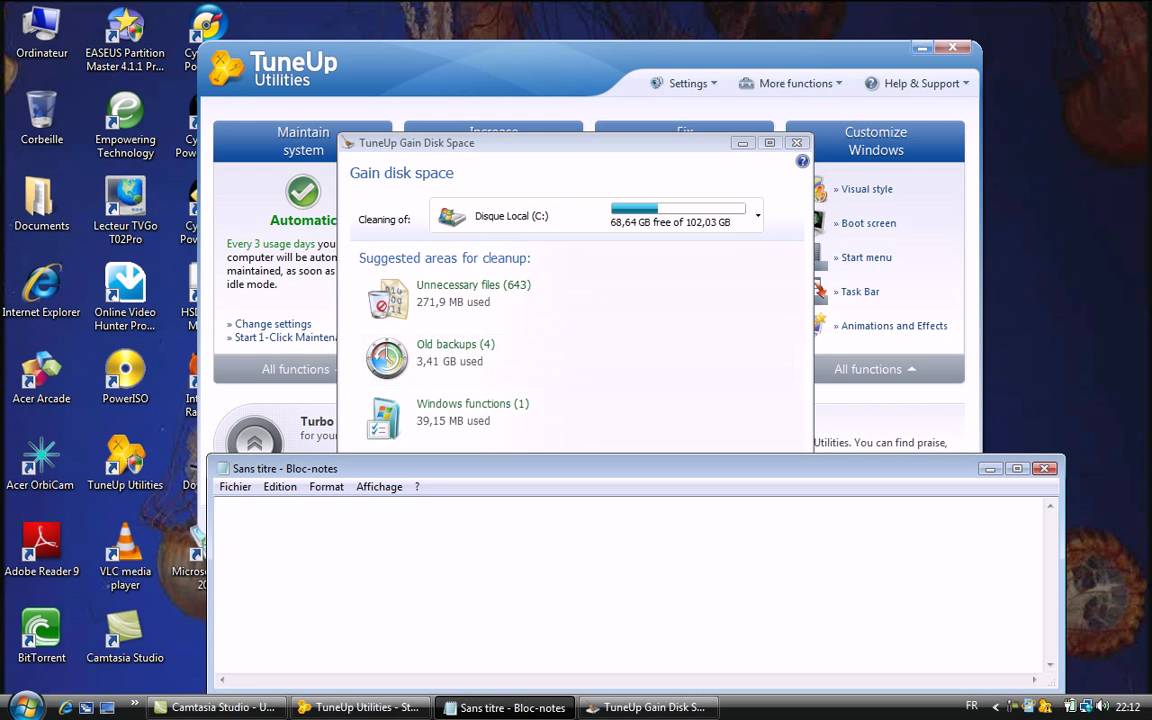Viewport: 1152px width, 720px height.
Task: Launch Internet Explorer from quick launch
Action: [65, 708]
